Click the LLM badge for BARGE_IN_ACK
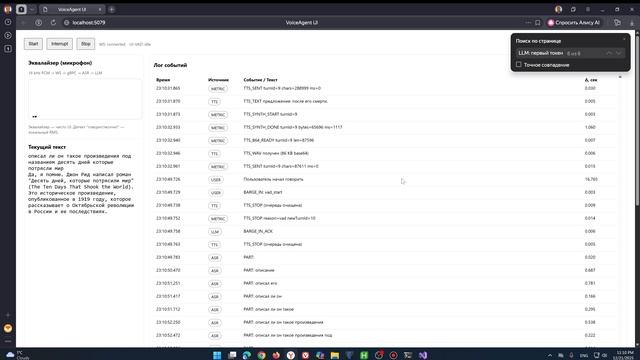 pos(215,231)
